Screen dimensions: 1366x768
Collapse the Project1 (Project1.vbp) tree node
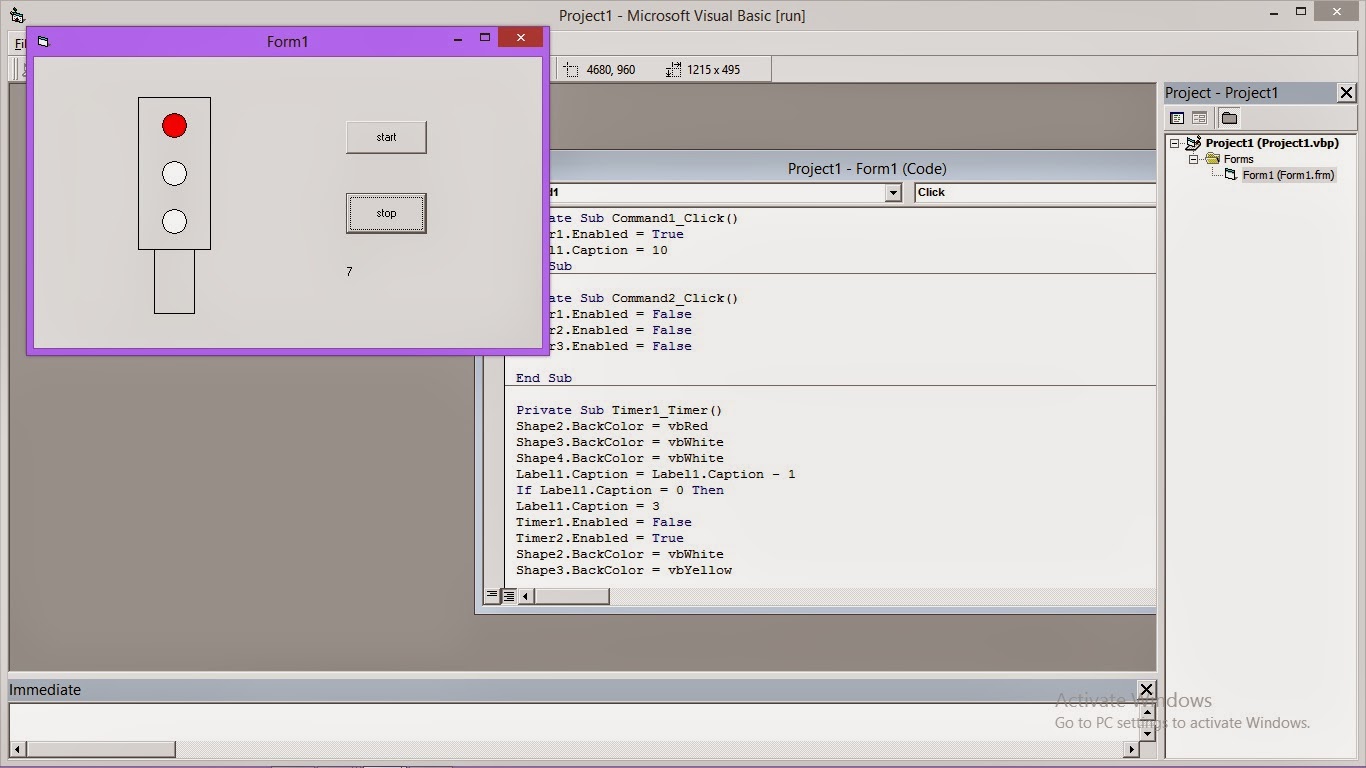coord(1175,143)
